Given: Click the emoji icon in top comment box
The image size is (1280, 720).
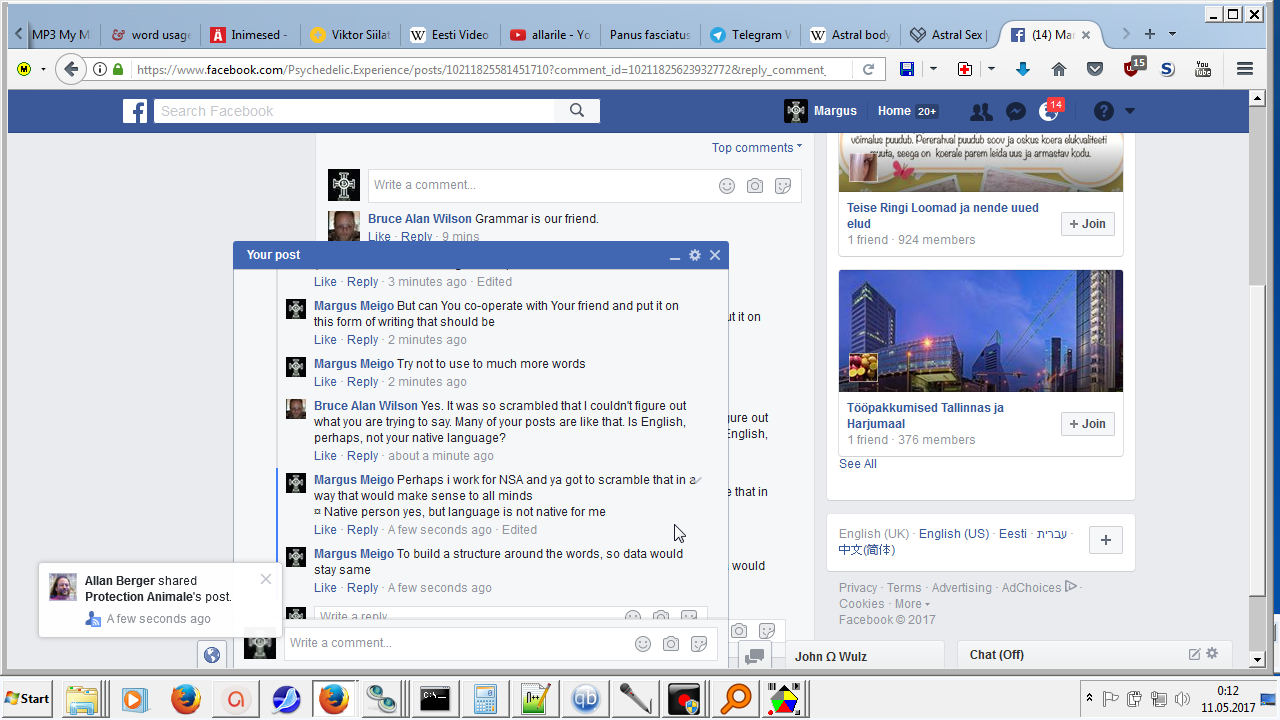Looking at the screenshot, I should tap(727, 186).
